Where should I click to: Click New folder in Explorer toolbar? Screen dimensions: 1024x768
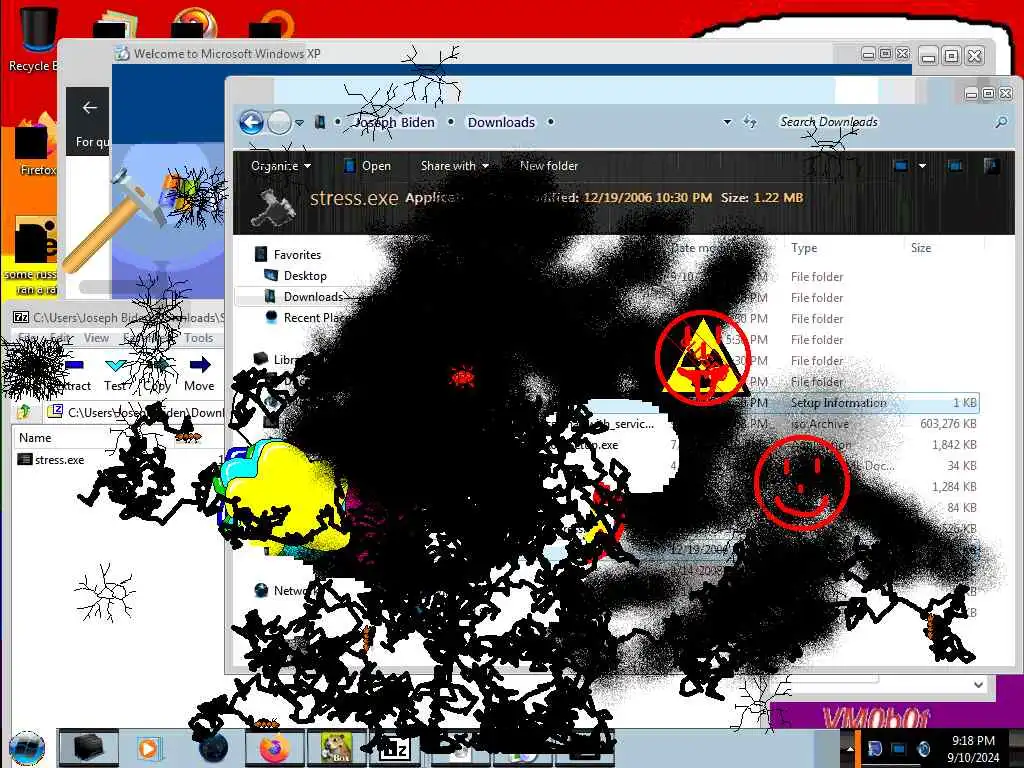tap(549, 166)
